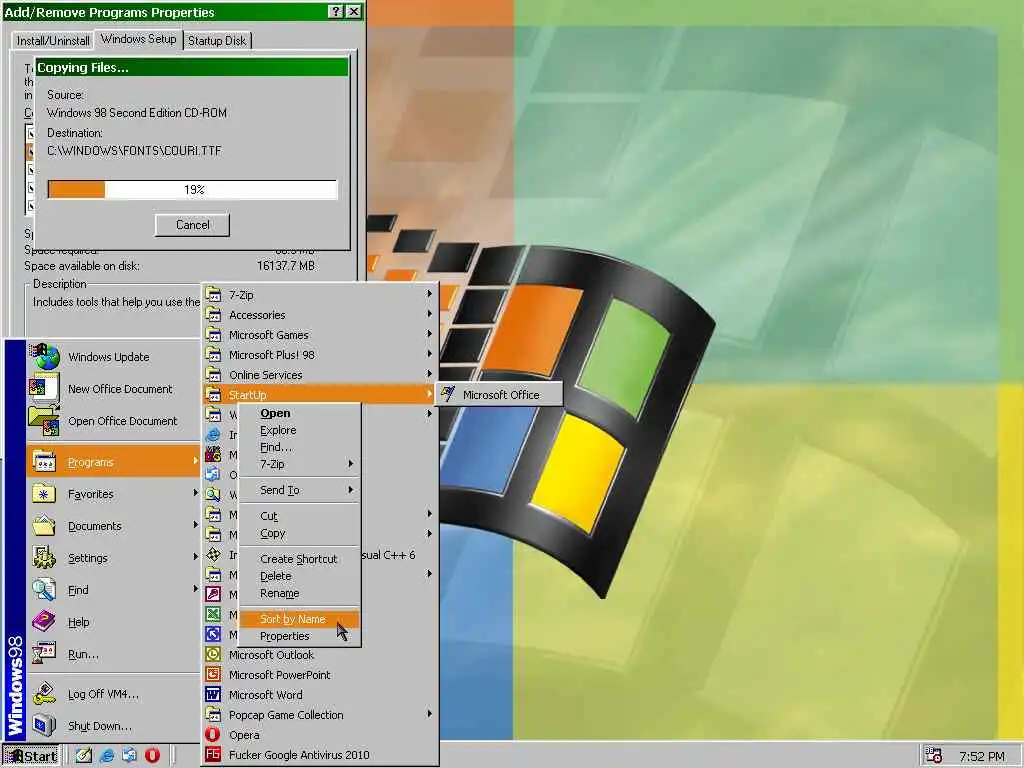Expand the 7-Zip context menu arrow

point(351,464)
